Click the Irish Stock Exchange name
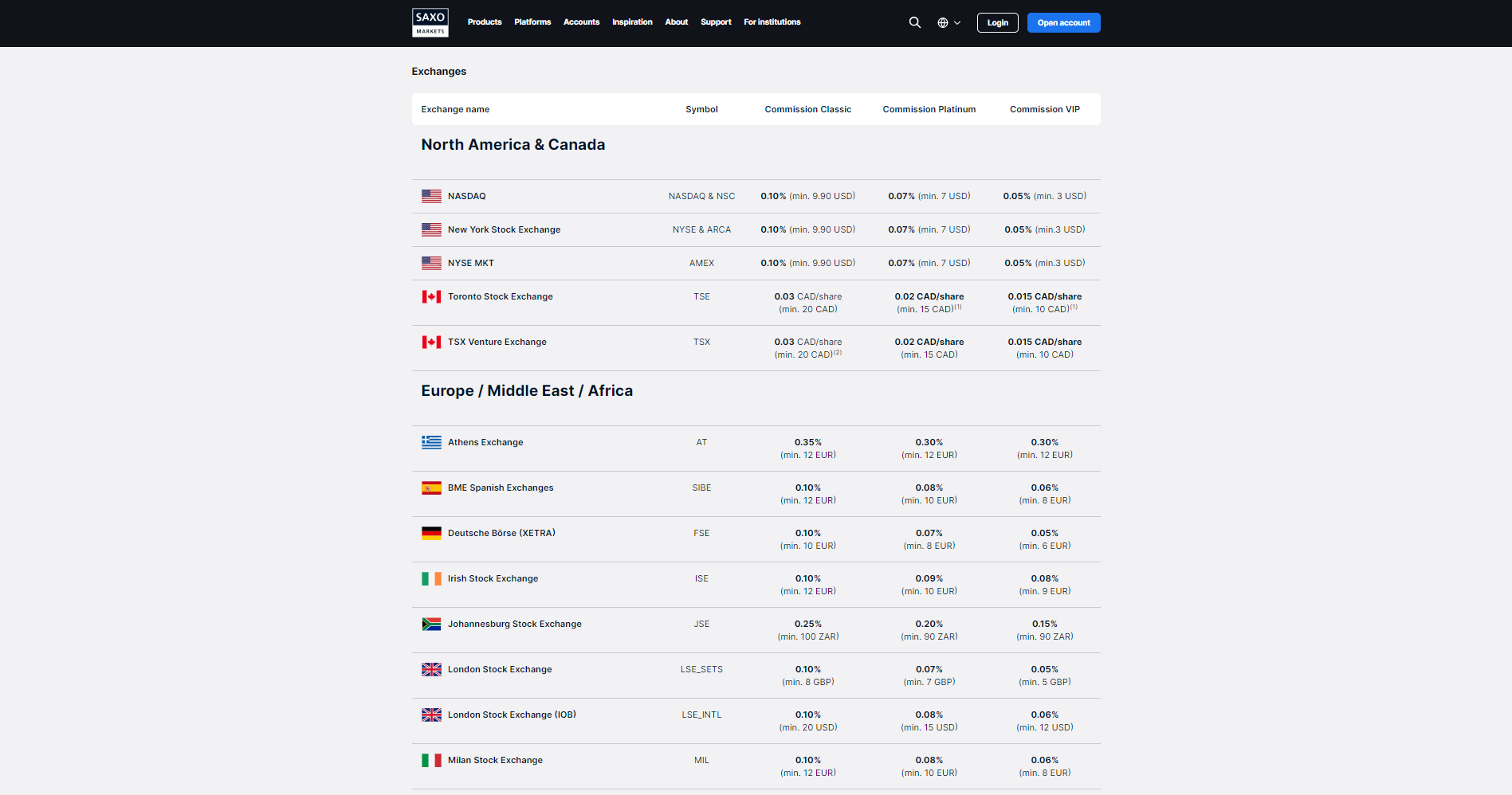Screen dimensions: 1512x795 pos(493,578)
